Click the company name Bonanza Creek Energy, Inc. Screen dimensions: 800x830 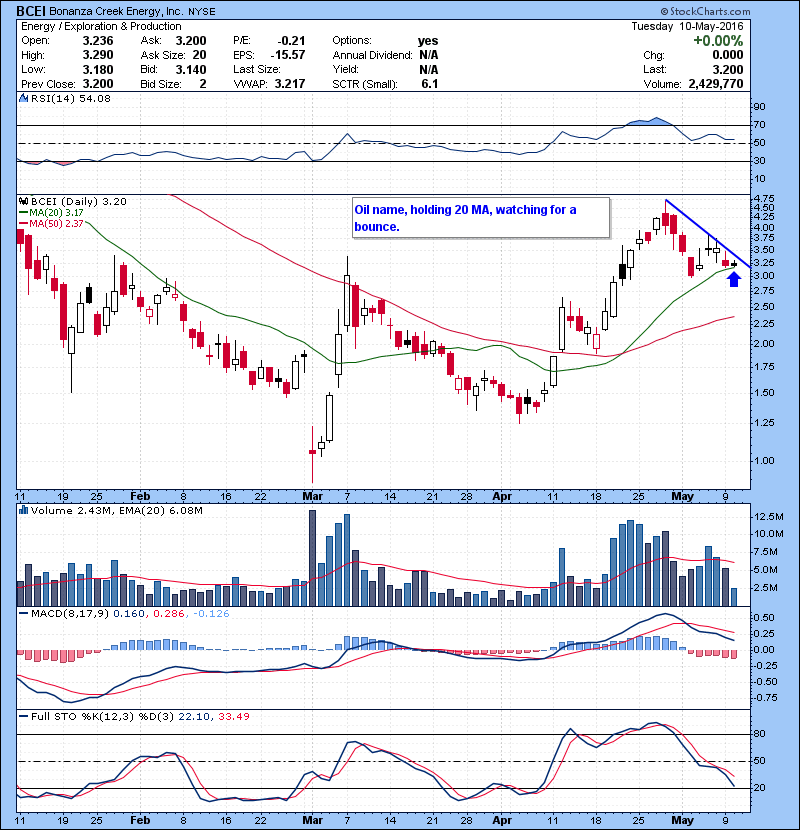pos(115,11)
